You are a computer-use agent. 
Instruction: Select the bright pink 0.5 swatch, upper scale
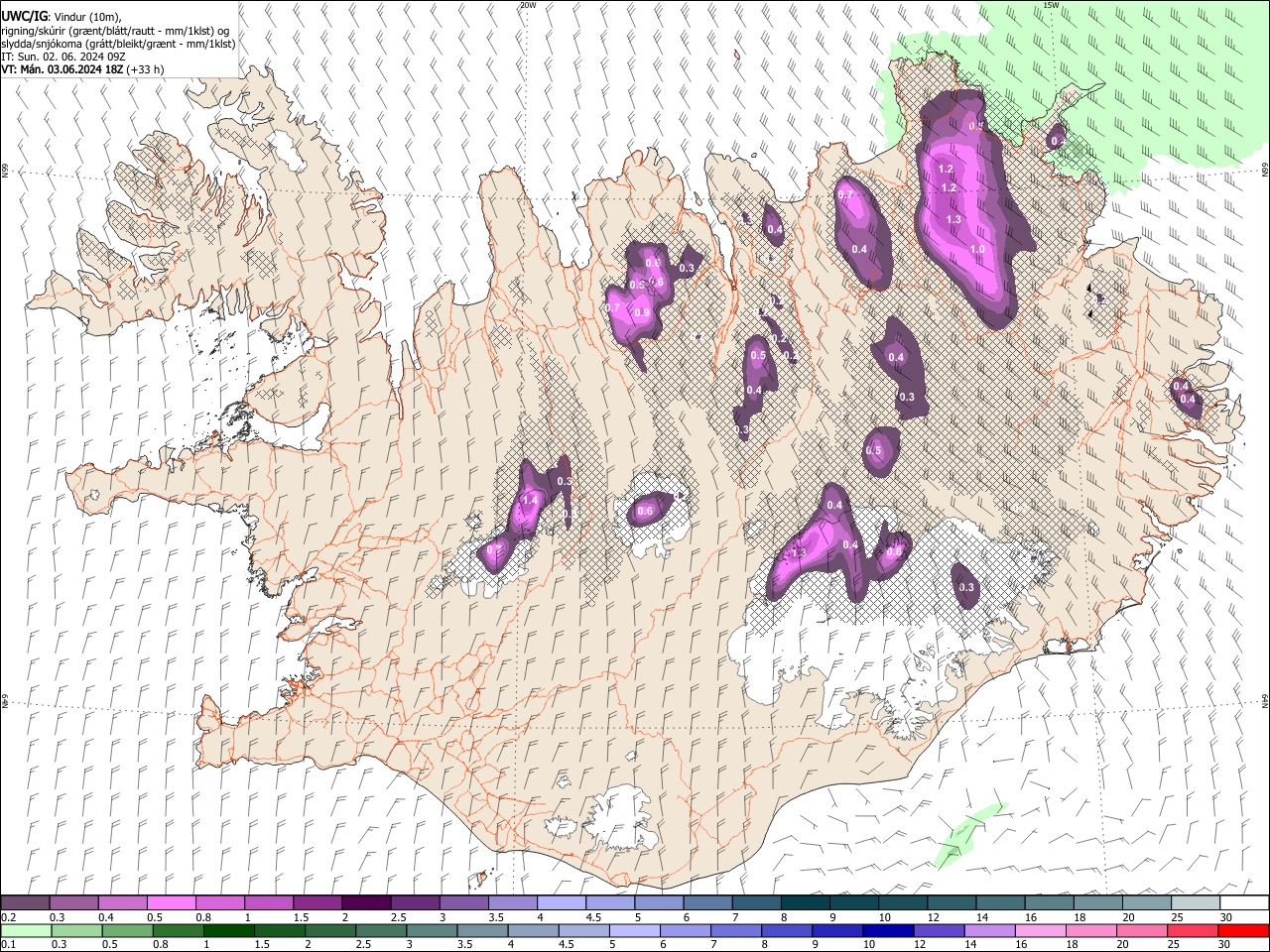click(171, 903)
